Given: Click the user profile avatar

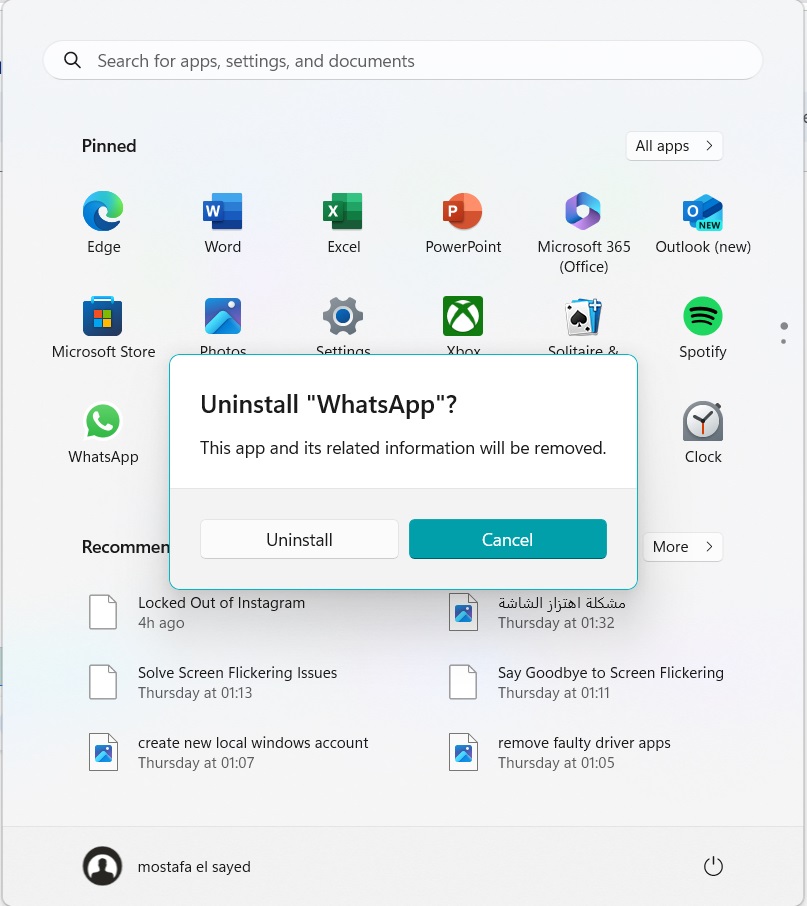Looking at the screenshot, I should [102, 866].
